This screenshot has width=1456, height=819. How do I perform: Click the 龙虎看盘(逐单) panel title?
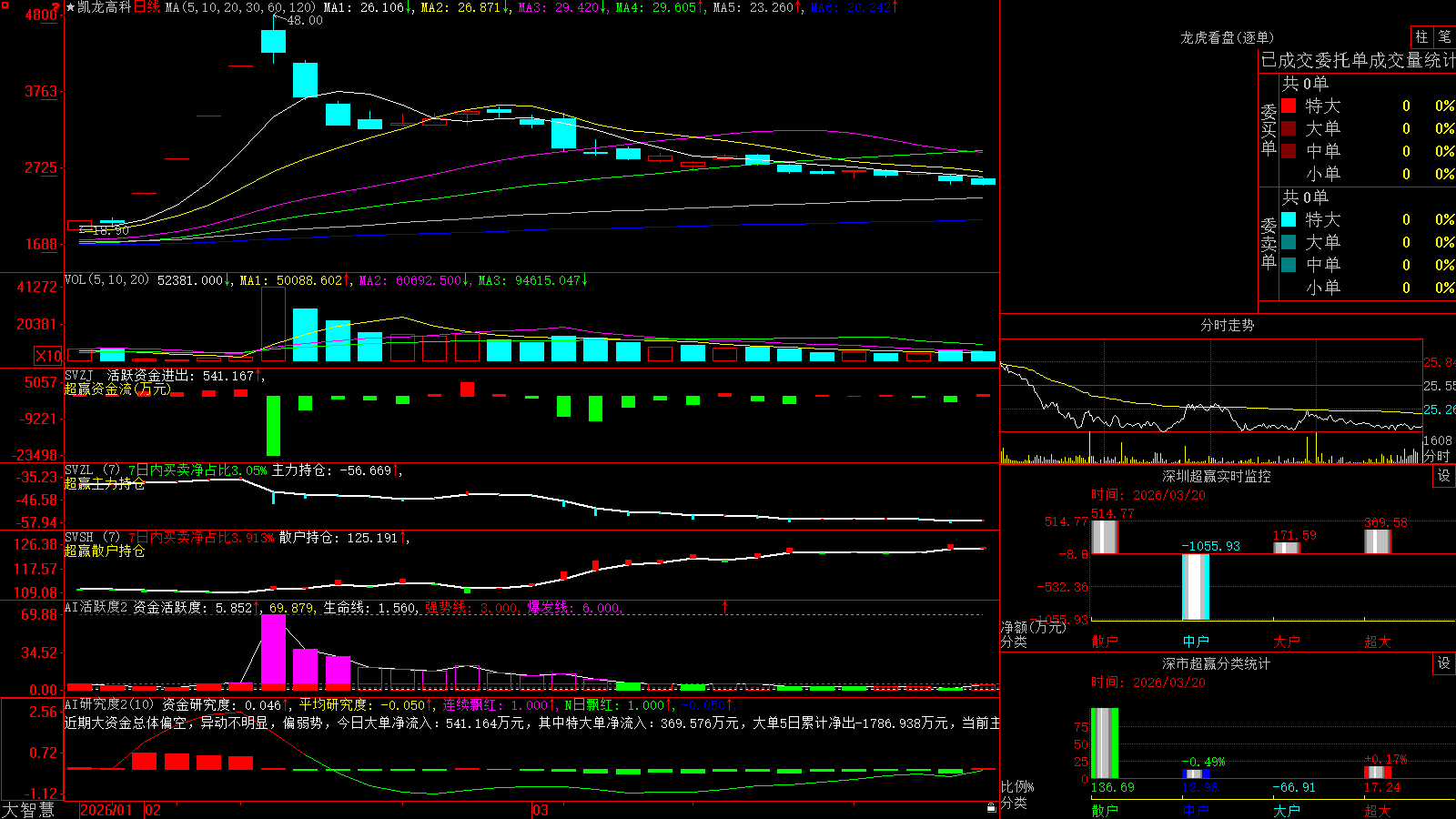[x=1228, y=37]
